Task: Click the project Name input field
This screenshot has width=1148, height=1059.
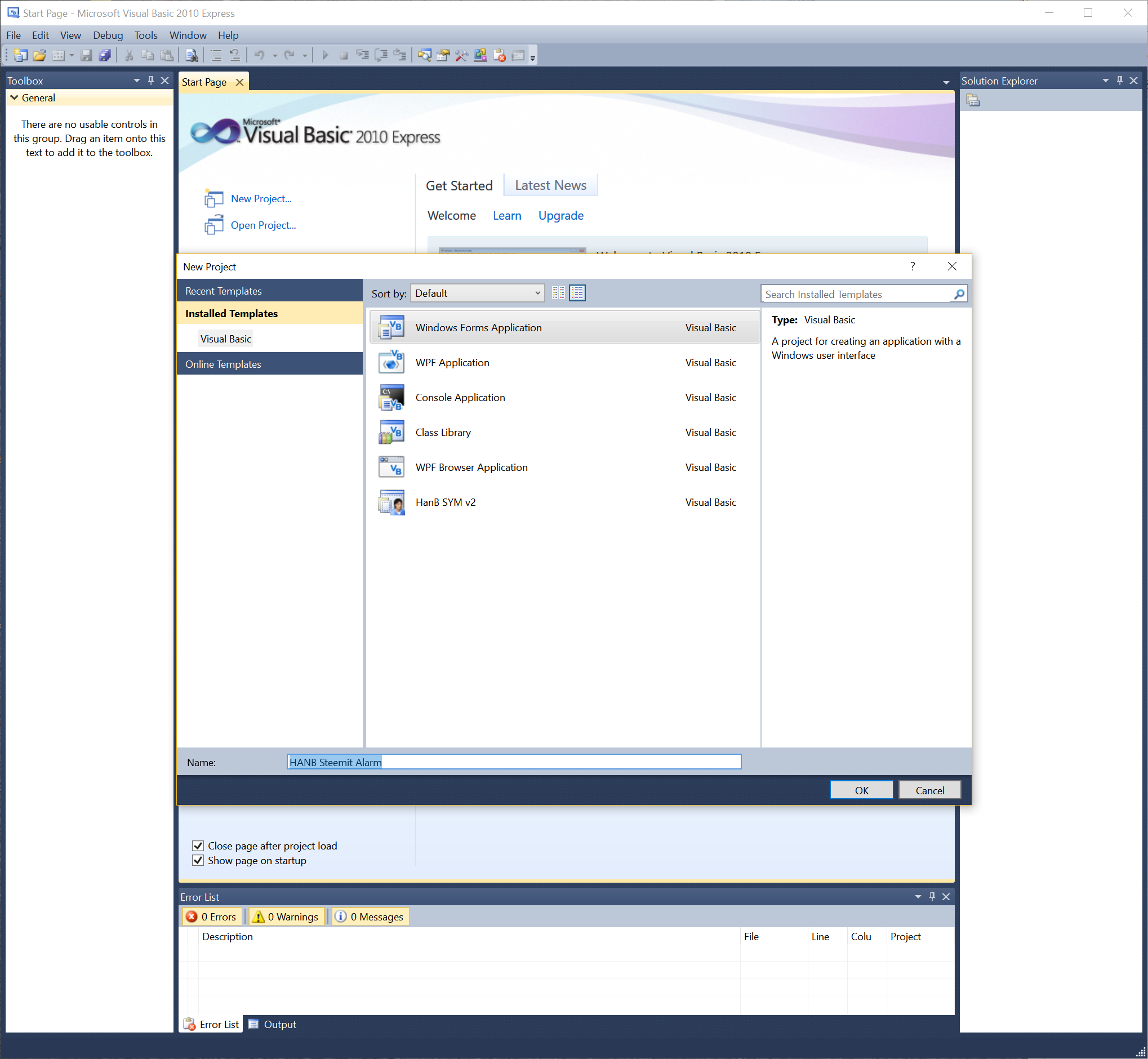Action: click(514, 762)
